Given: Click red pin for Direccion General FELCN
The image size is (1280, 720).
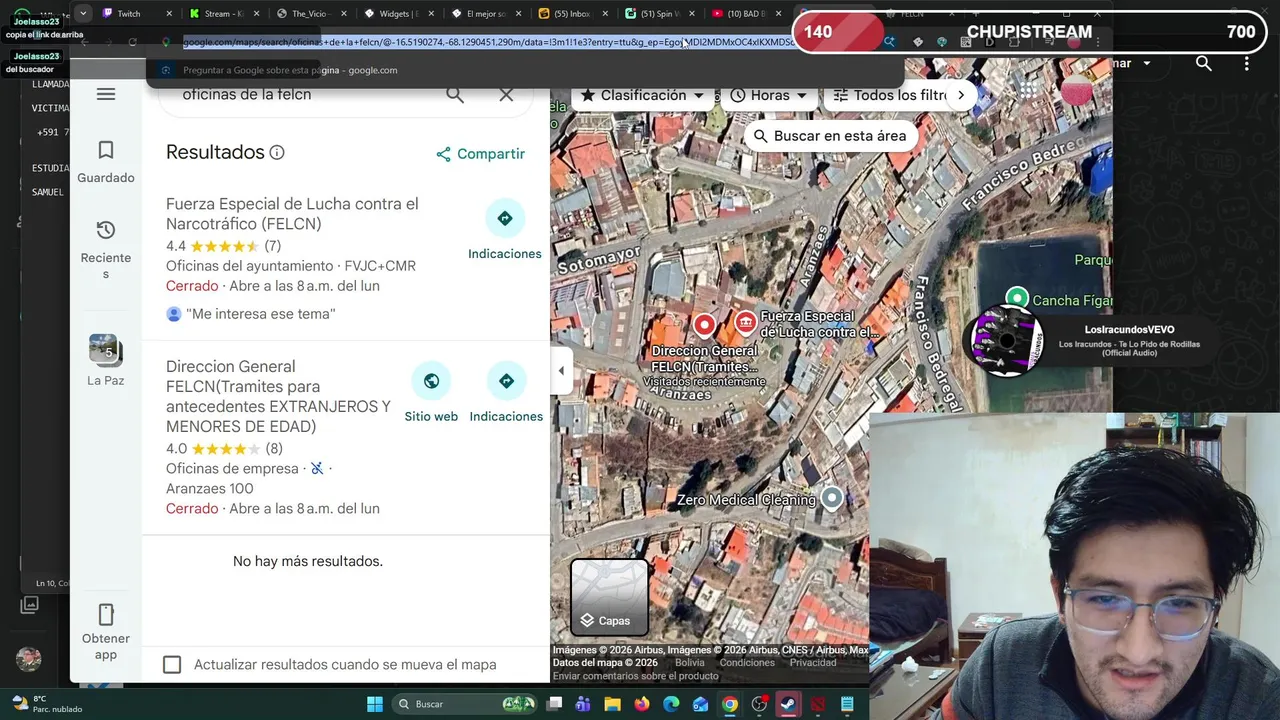Looking at the screenshot, I should coord(705,324).
